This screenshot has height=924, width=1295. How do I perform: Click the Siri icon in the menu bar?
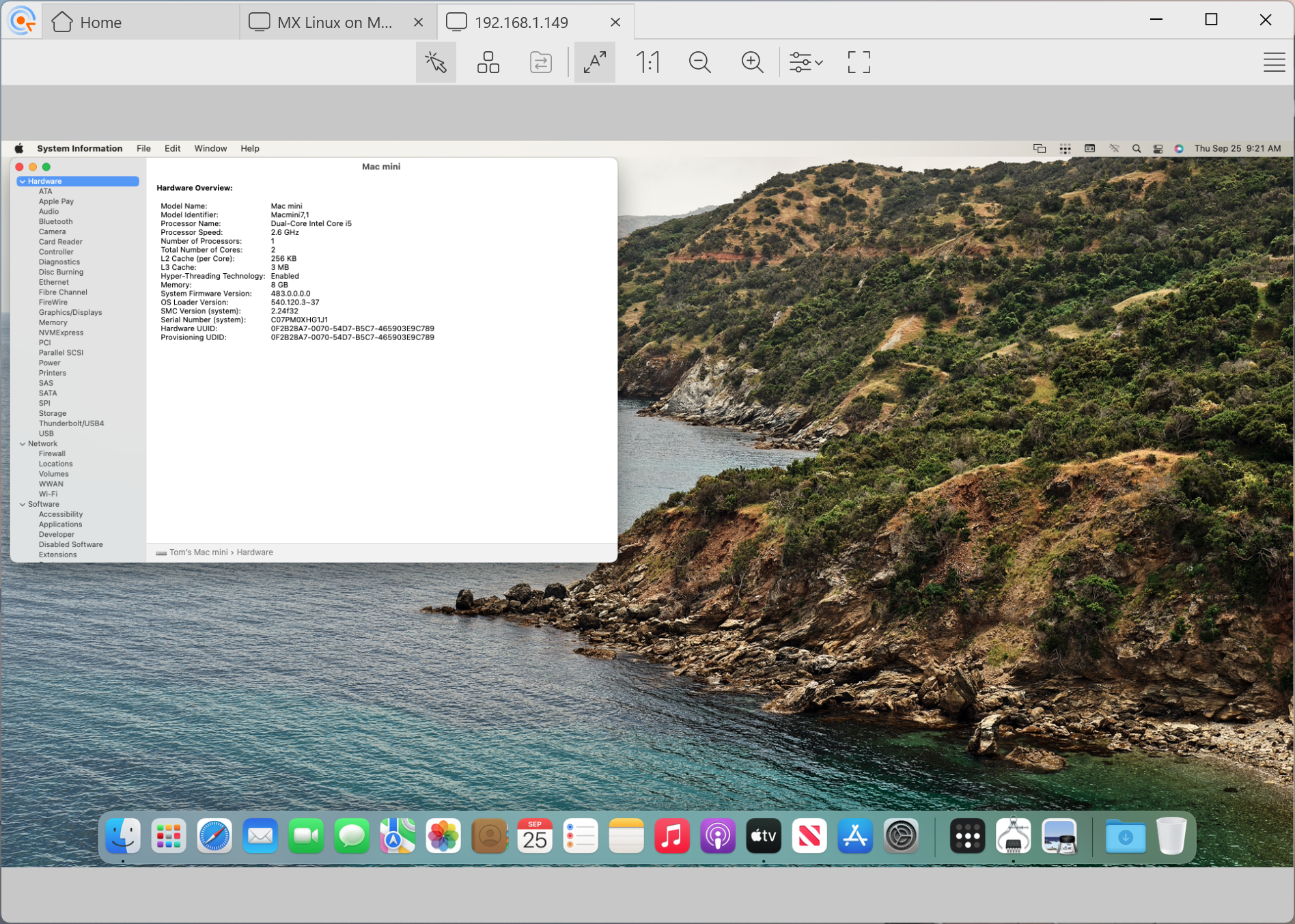1178,148
